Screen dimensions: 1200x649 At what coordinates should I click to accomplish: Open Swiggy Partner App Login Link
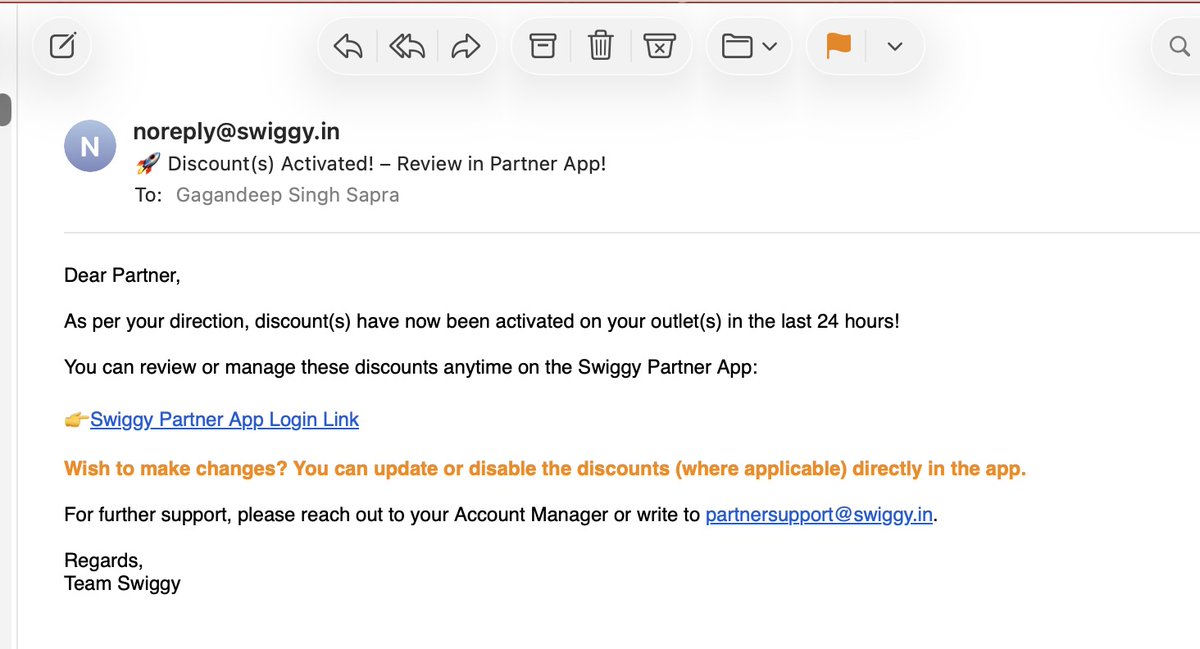click(224, 420)
